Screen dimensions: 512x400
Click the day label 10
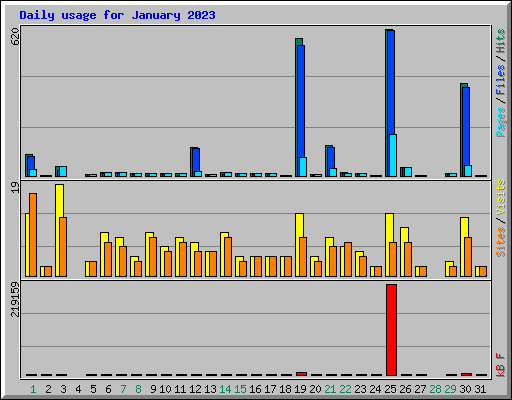coord(165,389)
